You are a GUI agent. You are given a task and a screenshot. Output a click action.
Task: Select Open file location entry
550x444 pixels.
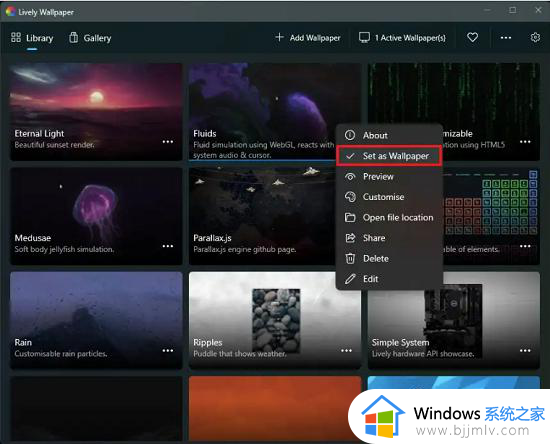click(x=389, y=217)
